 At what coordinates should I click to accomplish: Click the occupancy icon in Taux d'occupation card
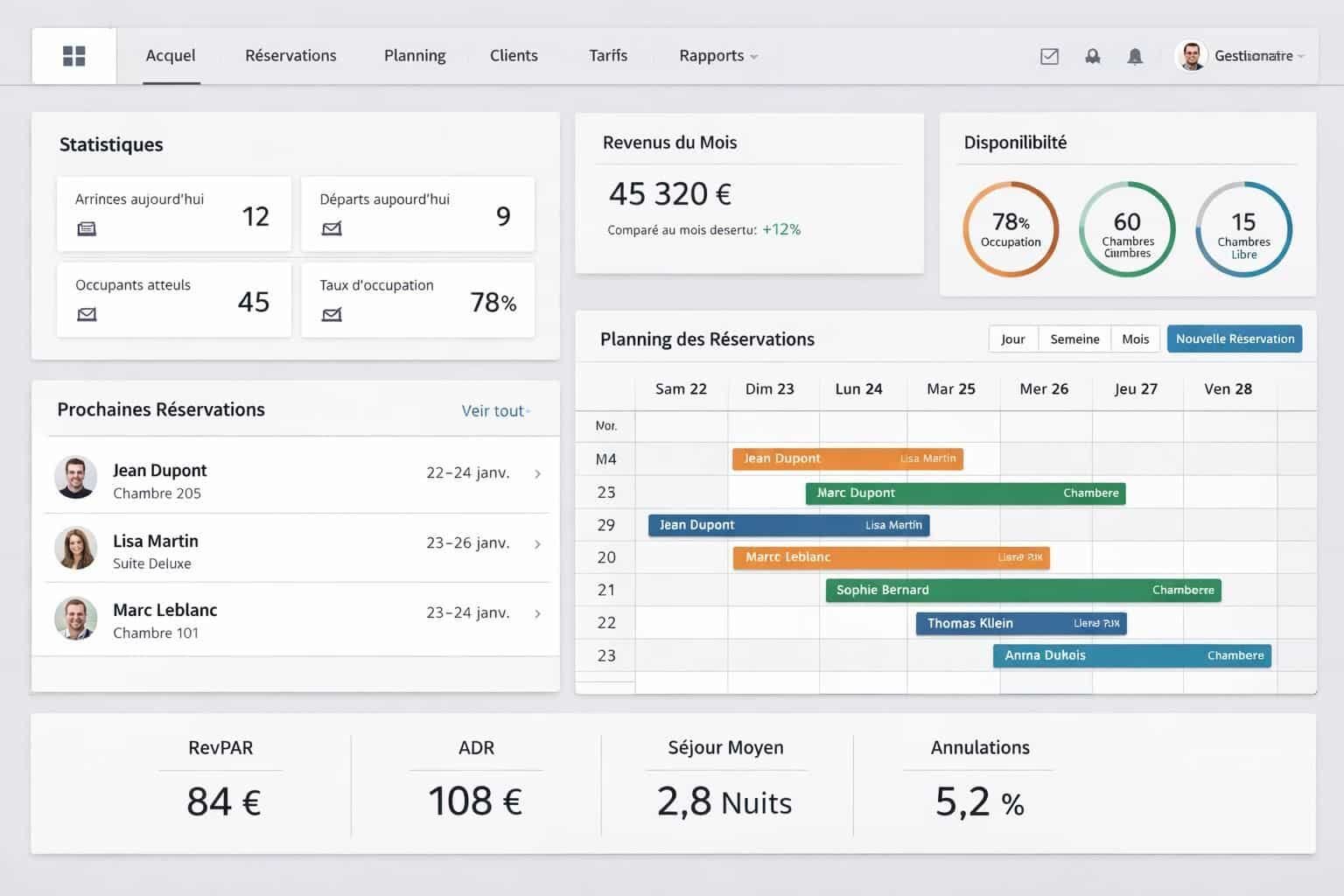click(331, 313)
